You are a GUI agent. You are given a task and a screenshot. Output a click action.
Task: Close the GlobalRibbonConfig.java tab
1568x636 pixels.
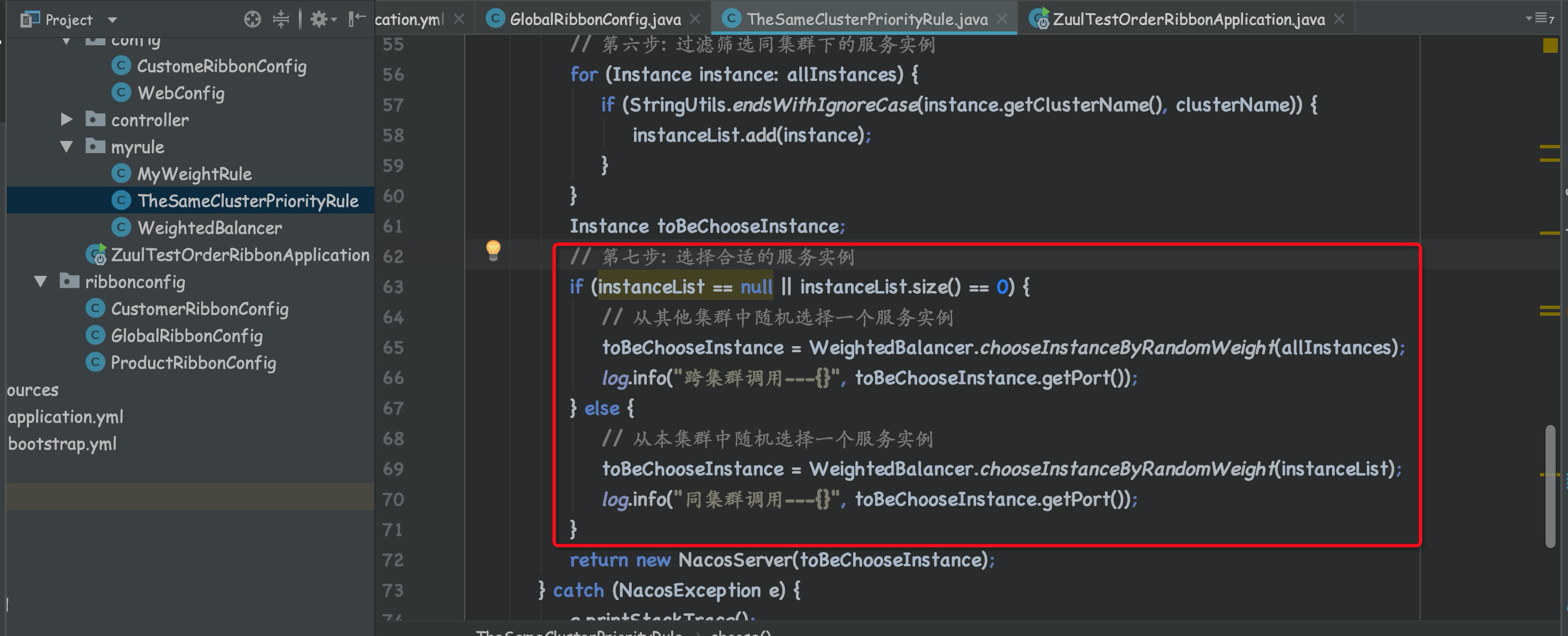coord(696,20)
